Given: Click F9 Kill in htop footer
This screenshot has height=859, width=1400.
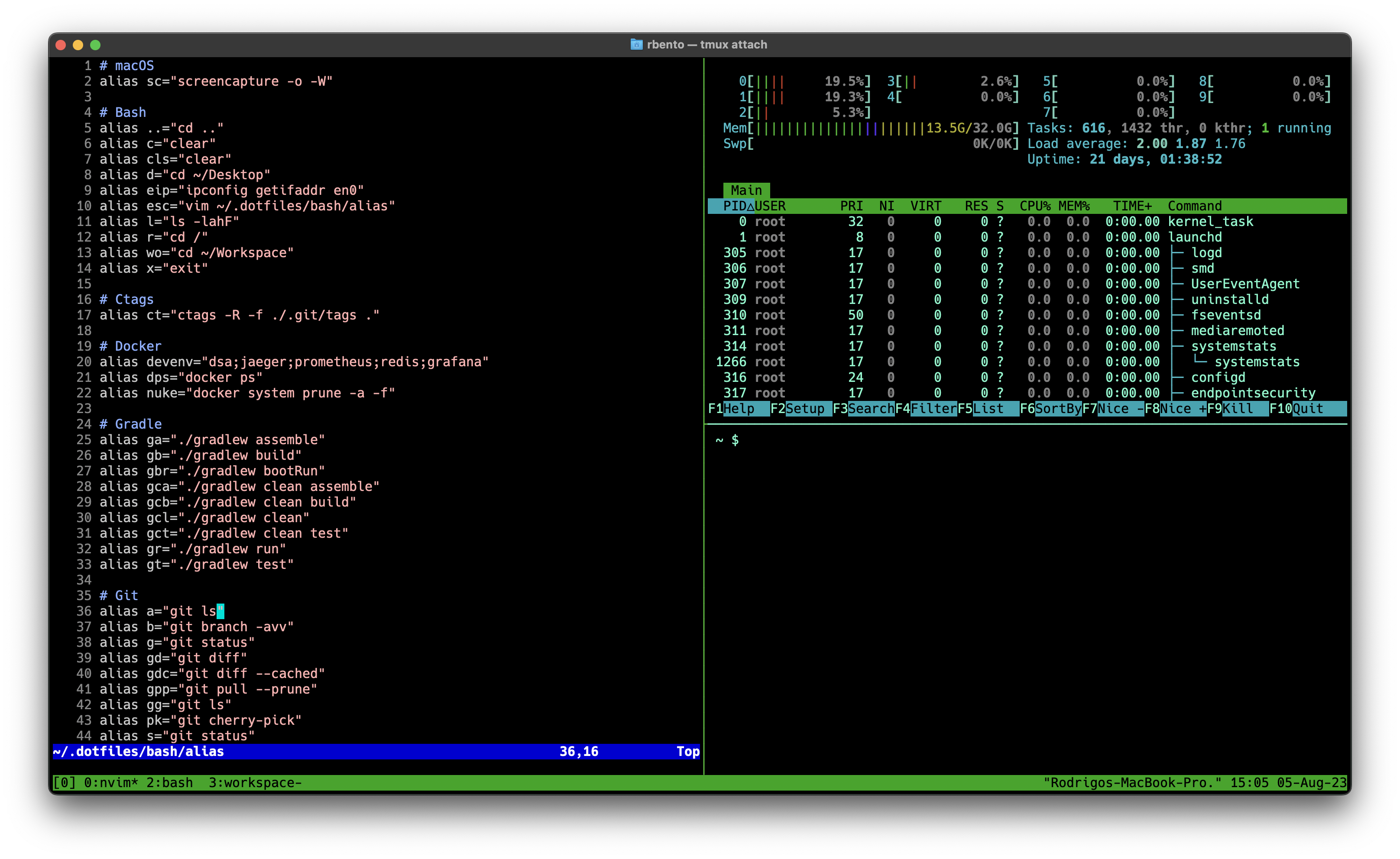Looking at the screenshot, I should 1238,408.
